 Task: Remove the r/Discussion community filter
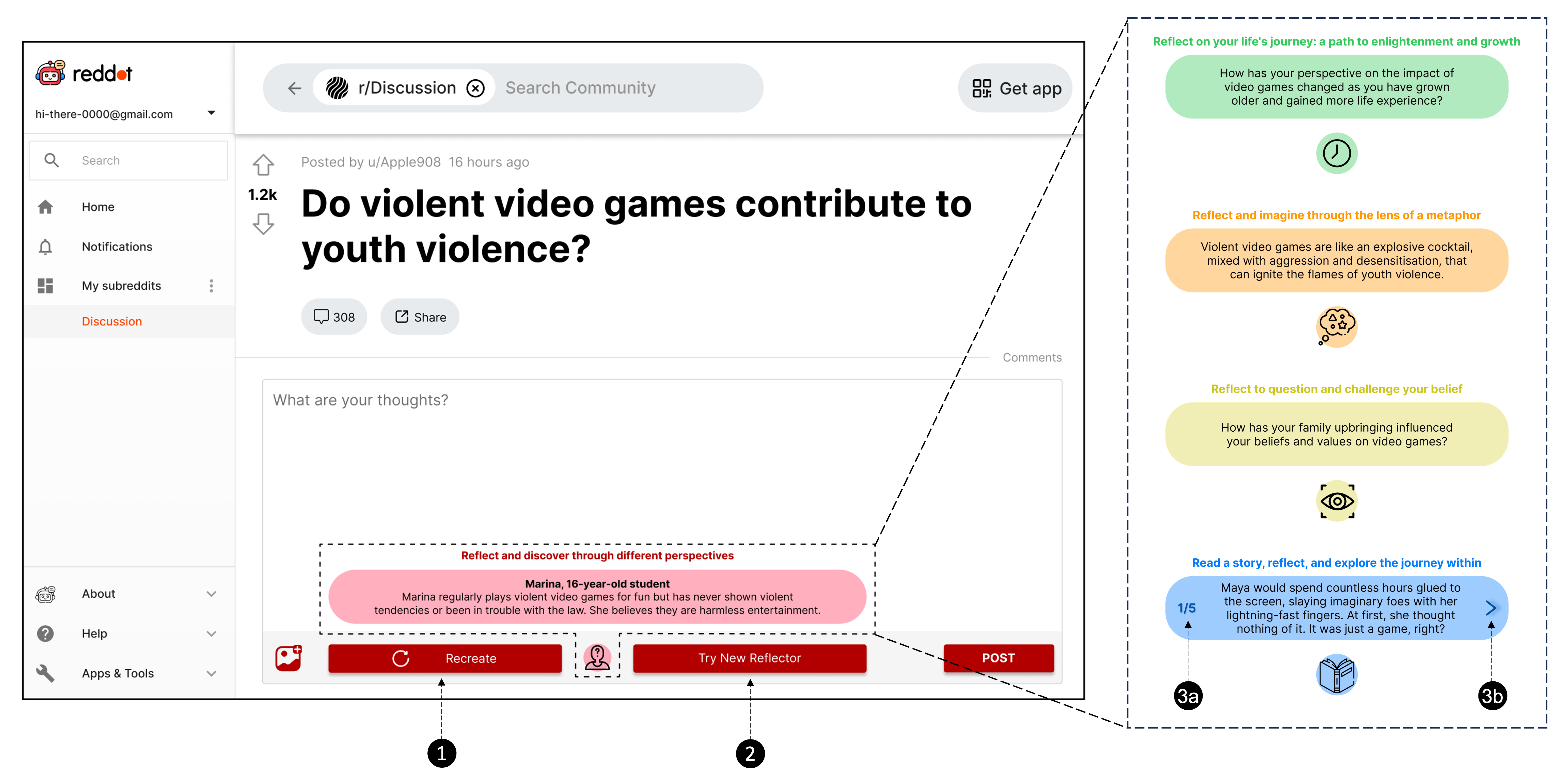pos(475,88)
